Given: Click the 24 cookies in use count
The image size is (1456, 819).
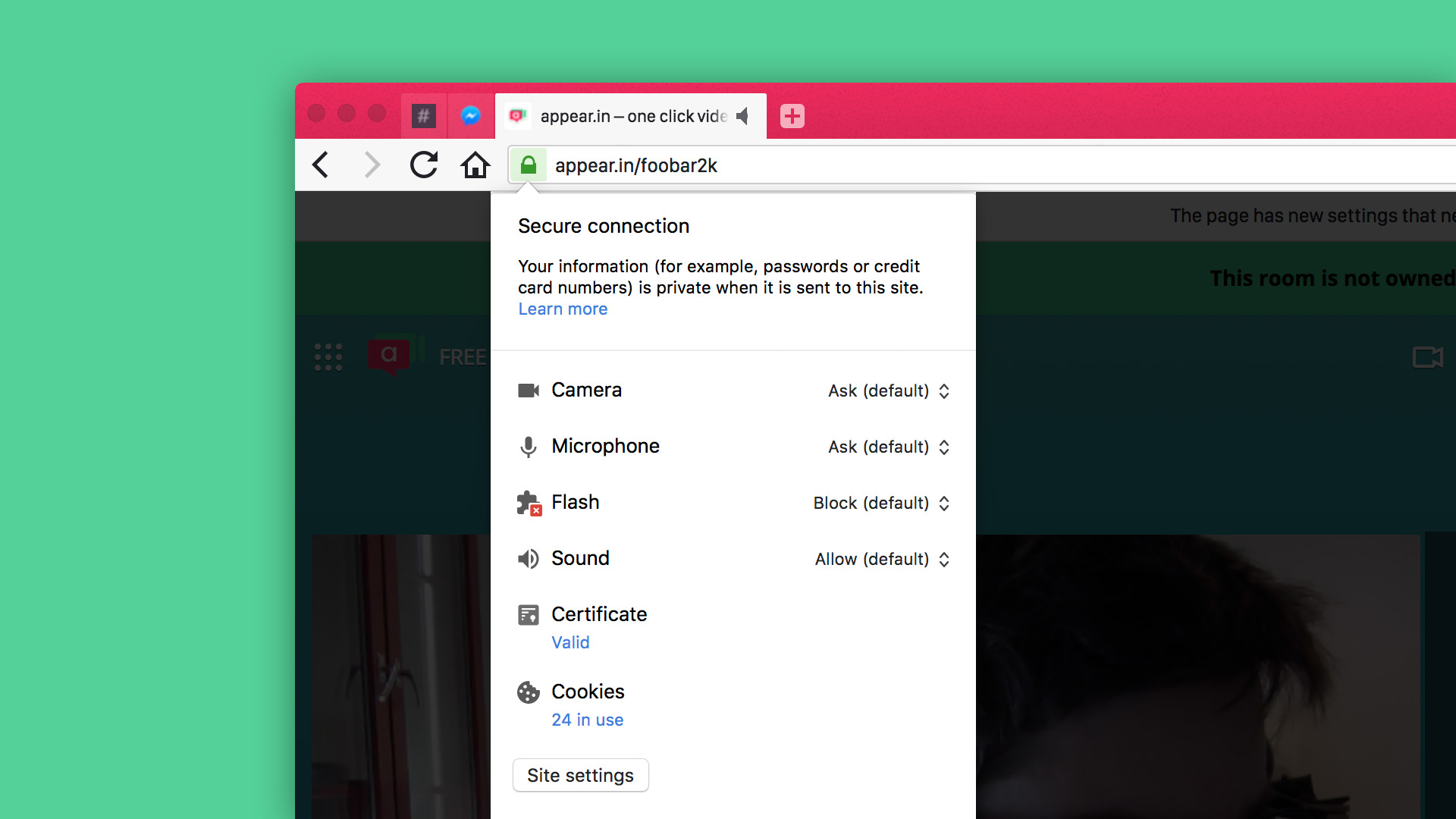Looking at the screenshot, I should tap(587, 719).
